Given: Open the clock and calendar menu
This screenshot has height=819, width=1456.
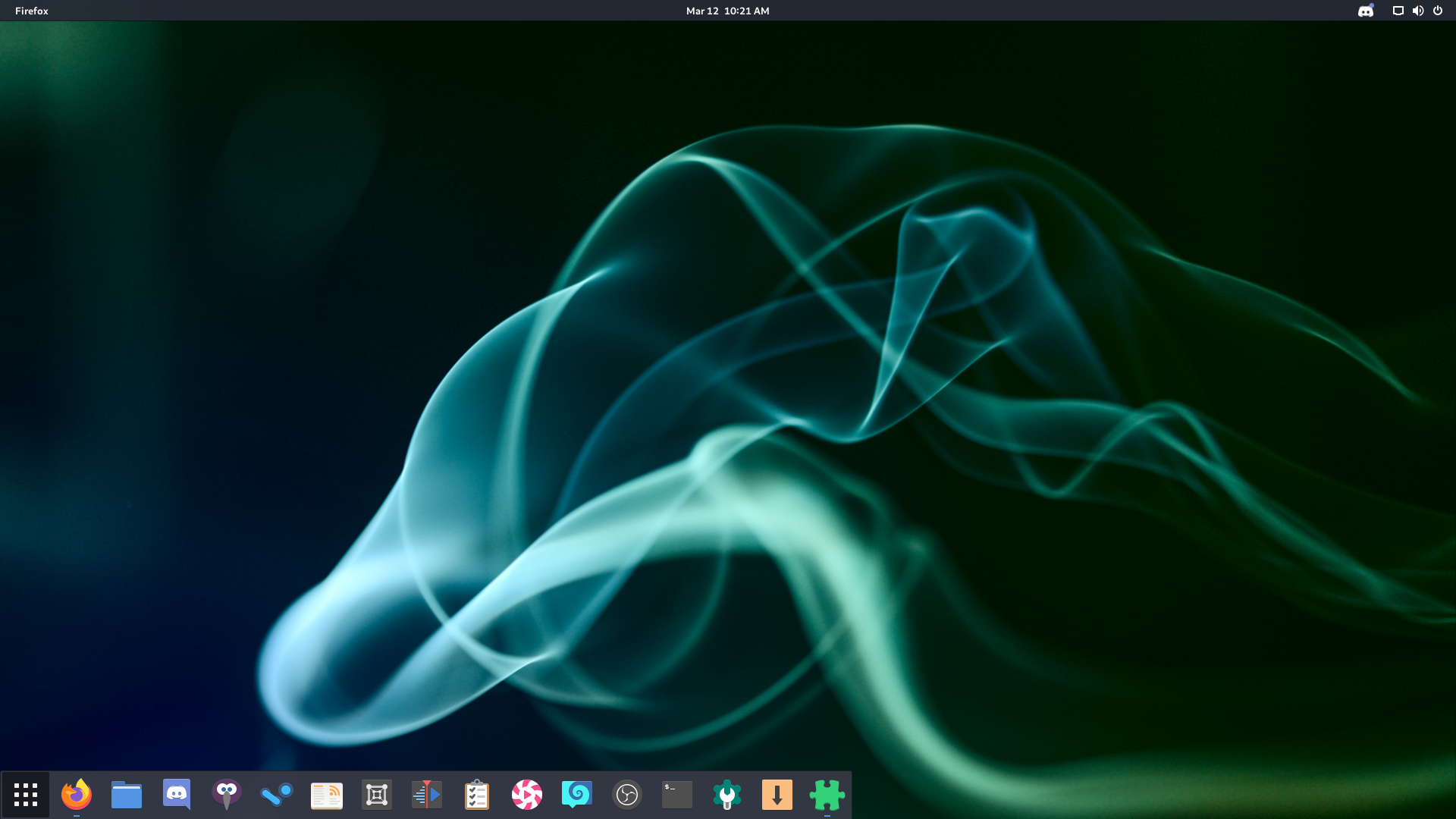Looking at the screenshot, I should pyautogui.click(x=727, y=11).
